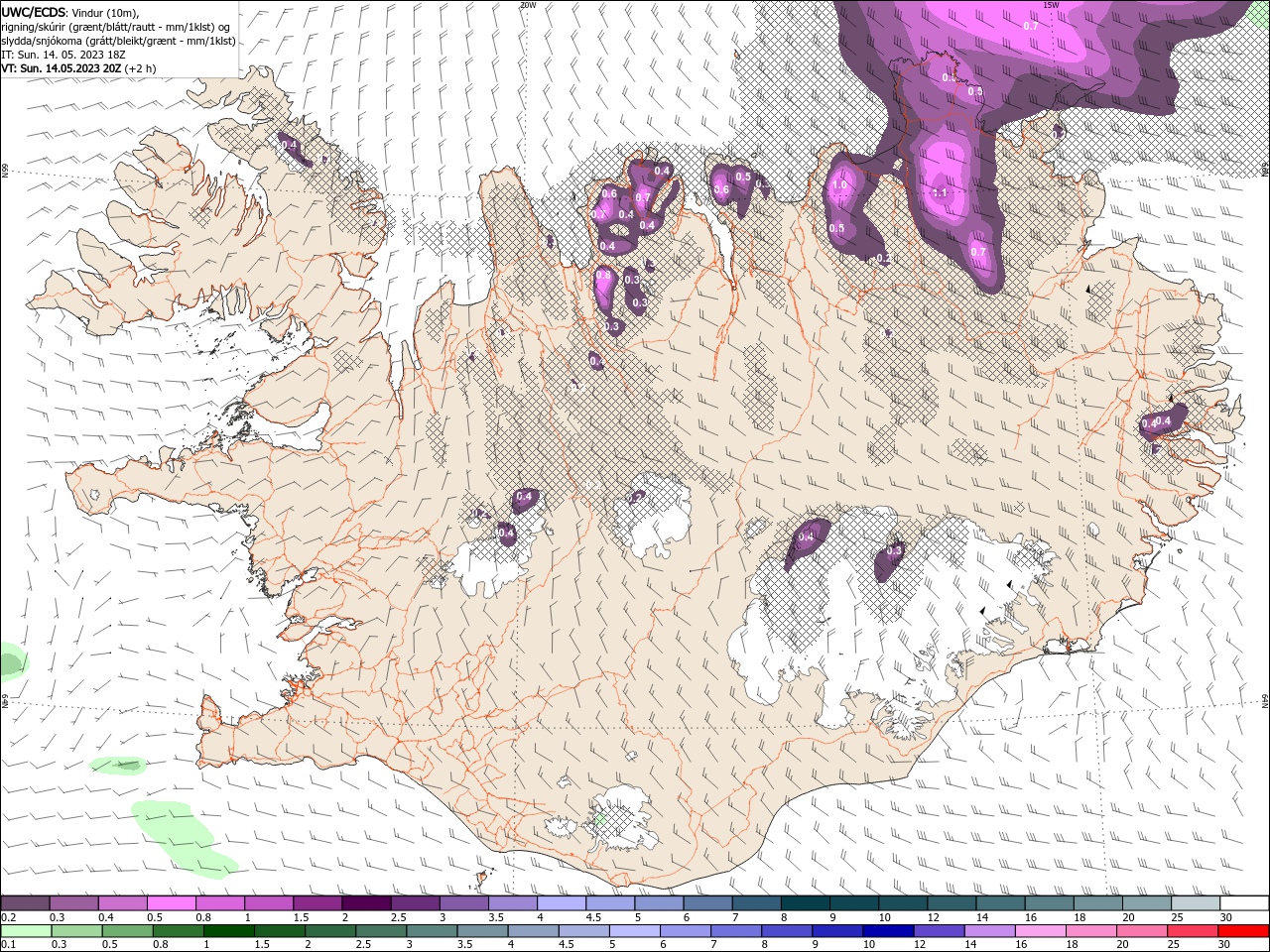Image resolution: width=1270 pixels, height=952 pixels.
Task: Click the pale green 0.1 rain legend swatch
Action: 26,930
